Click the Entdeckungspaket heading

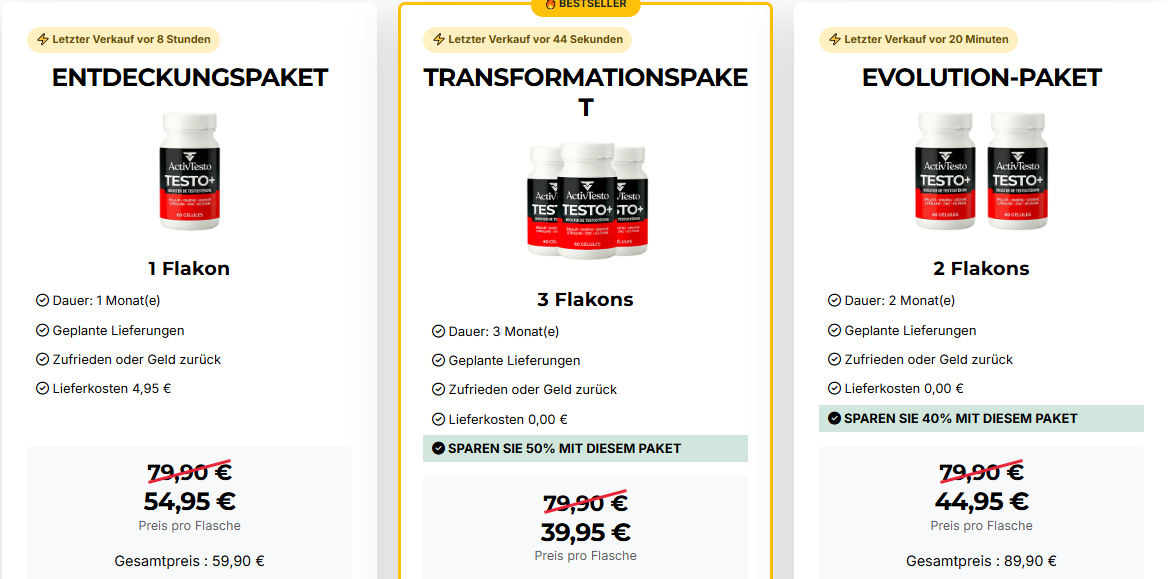[190, 78]
